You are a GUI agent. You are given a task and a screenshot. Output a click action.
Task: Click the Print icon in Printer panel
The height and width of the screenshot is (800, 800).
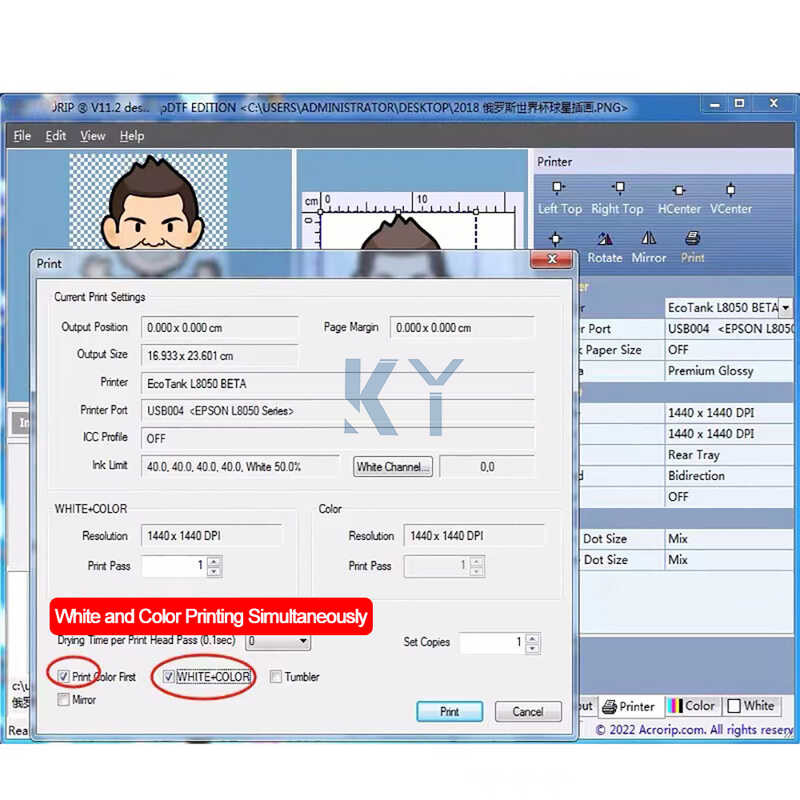coord(692,239)
